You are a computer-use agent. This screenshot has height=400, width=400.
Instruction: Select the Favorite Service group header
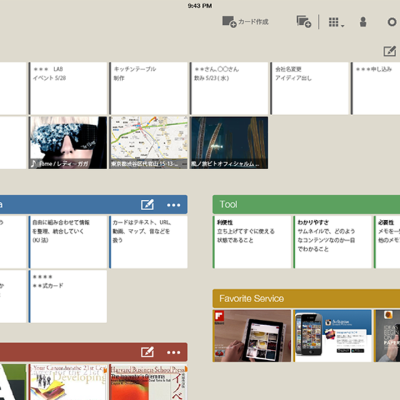[306, 298]
